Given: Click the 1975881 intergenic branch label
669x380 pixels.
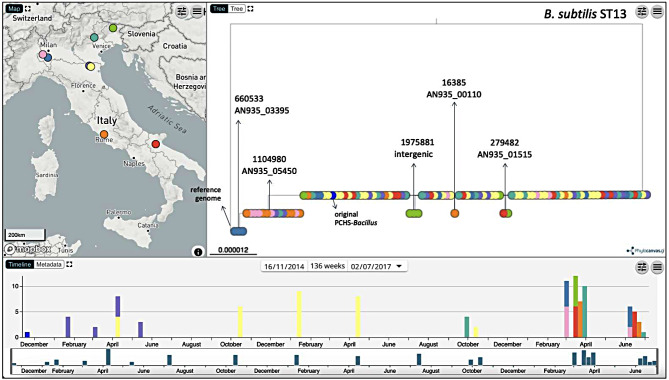Looking at the screenshot, I should point(413,148).
